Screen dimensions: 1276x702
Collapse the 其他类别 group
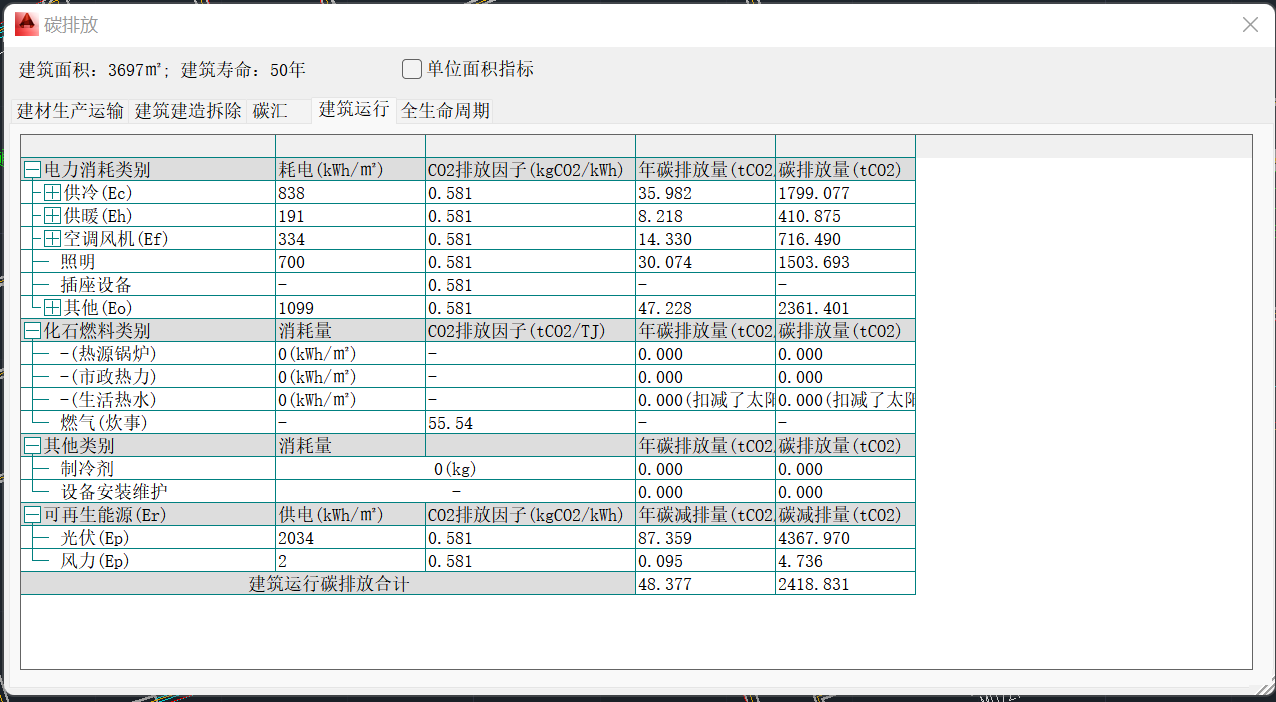32,446
